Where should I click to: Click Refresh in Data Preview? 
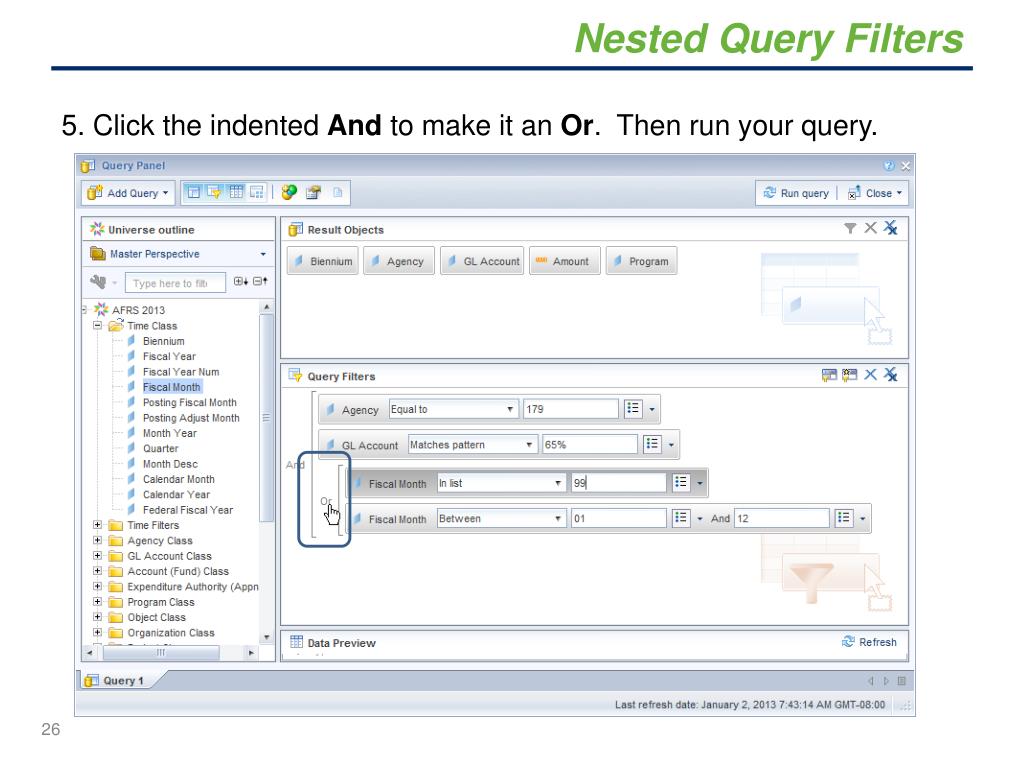(x=869, y=642)
